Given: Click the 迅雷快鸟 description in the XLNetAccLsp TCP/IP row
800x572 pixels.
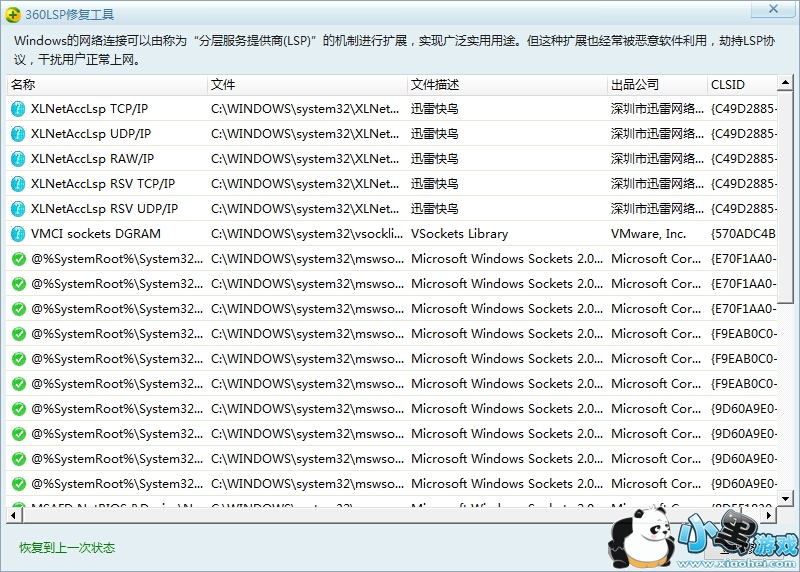Looking at the screenshot, I should click(435, 109).
